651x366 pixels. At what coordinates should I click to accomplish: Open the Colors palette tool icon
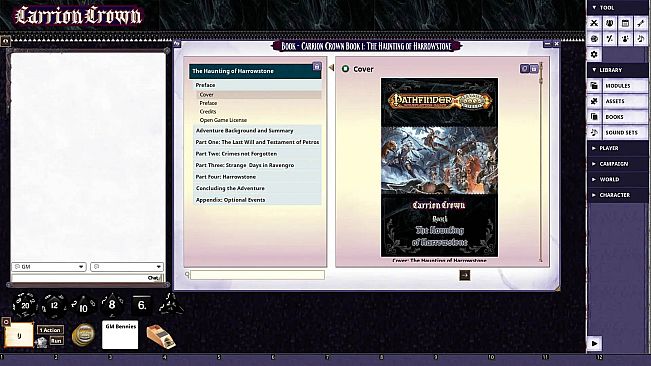(594, 39)
